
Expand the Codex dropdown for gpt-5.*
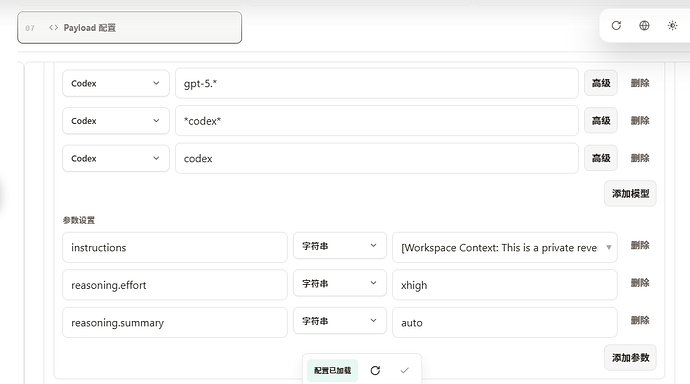pos(116,83)
